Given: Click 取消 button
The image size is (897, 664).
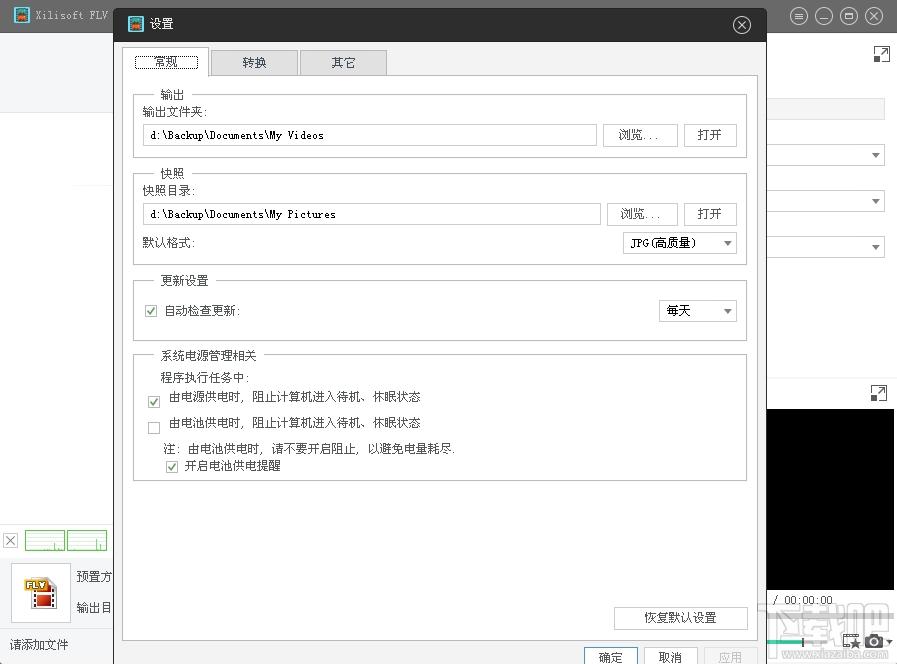Looking at the screenshot, I should pyautogui.click(x=670, y=657).
